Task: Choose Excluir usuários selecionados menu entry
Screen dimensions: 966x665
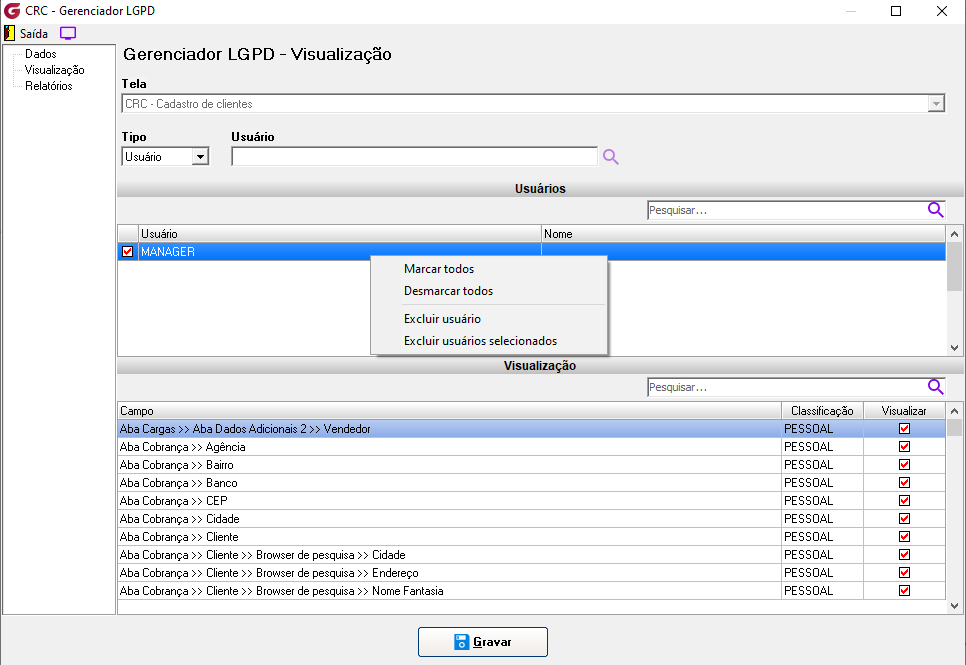Action: (480, 341)
